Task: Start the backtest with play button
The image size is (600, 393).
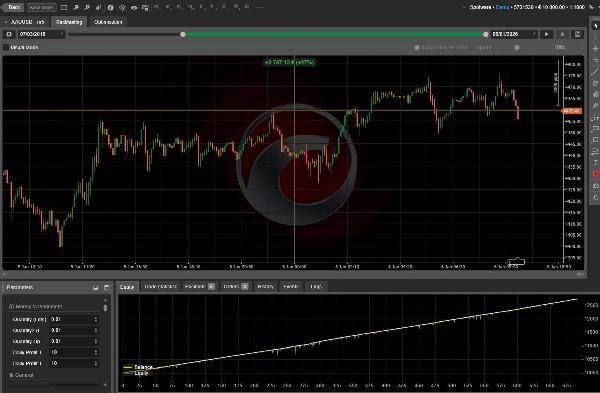Action: 546,34
